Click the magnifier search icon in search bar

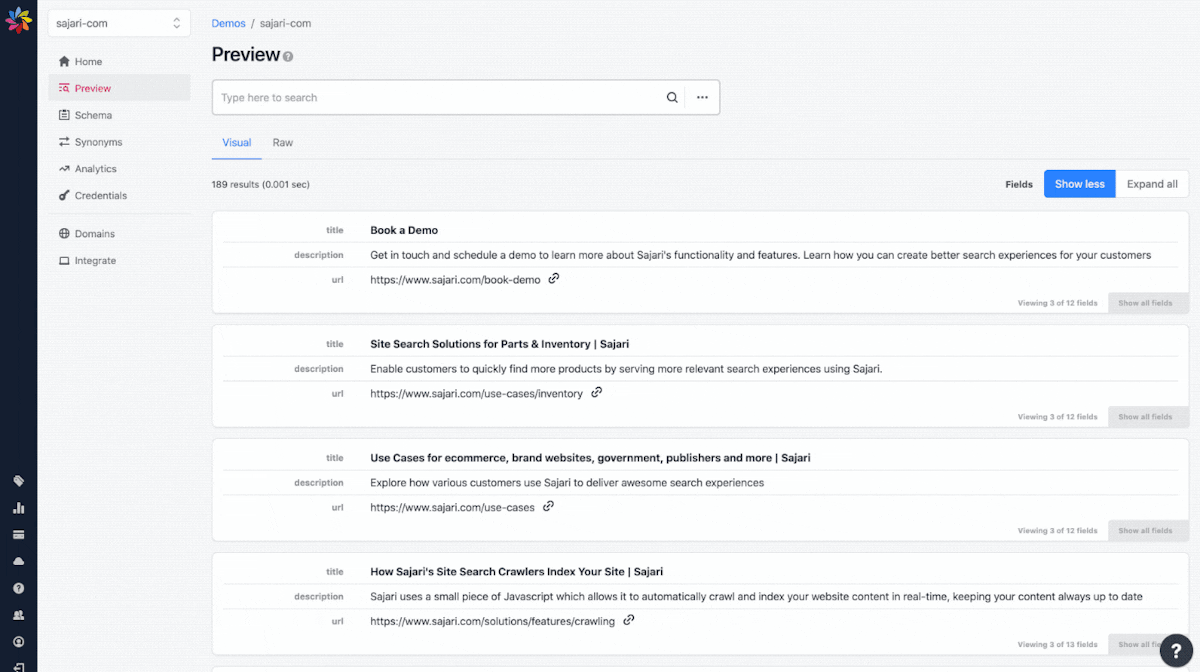click(x=672, y=98)
